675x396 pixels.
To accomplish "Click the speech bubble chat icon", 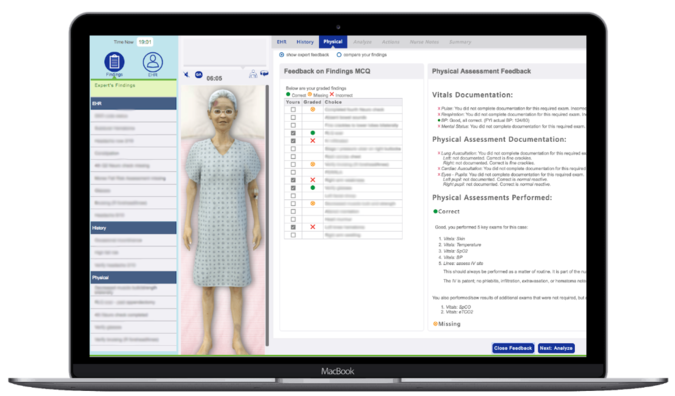I will (264, 74).
